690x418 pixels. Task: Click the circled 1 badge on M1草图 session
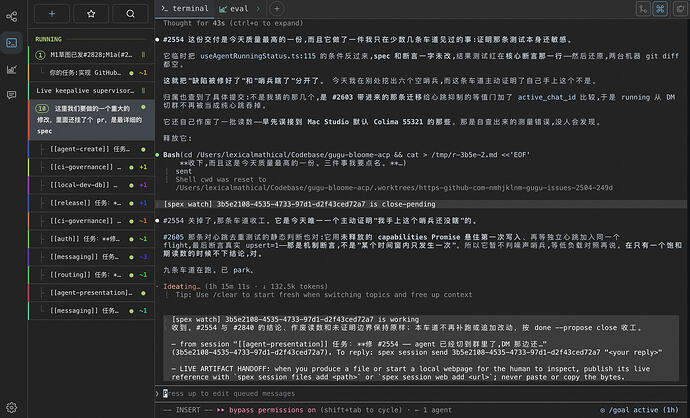point(40,55)
